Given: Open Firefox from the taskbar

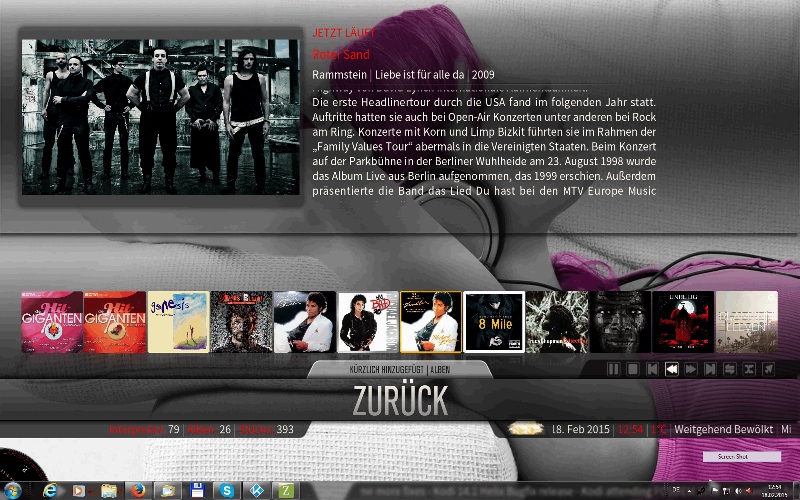Looking at the screenshot, I should point(138,491).
